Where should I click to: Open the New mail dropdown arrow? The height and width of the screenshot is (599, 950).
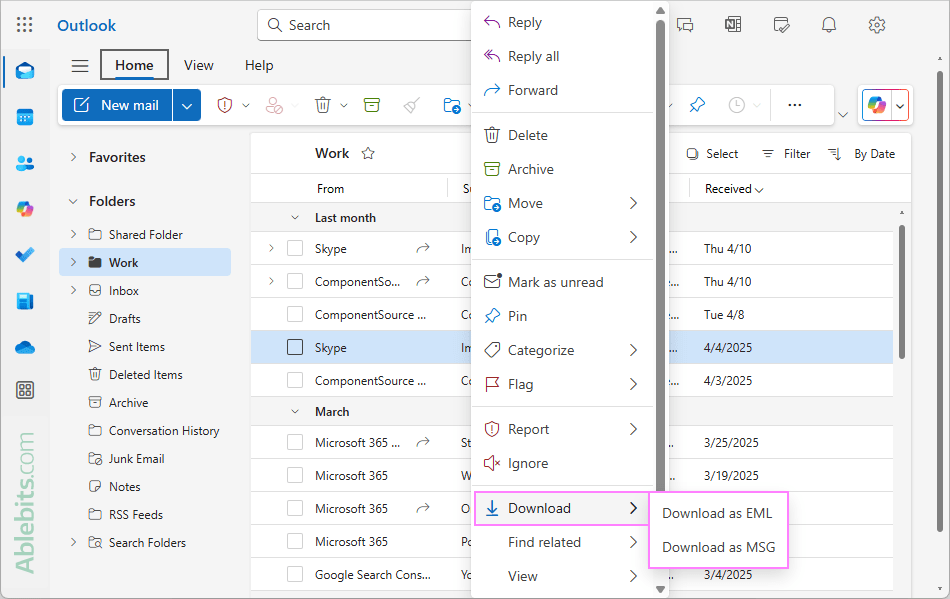tap(187, 105)
